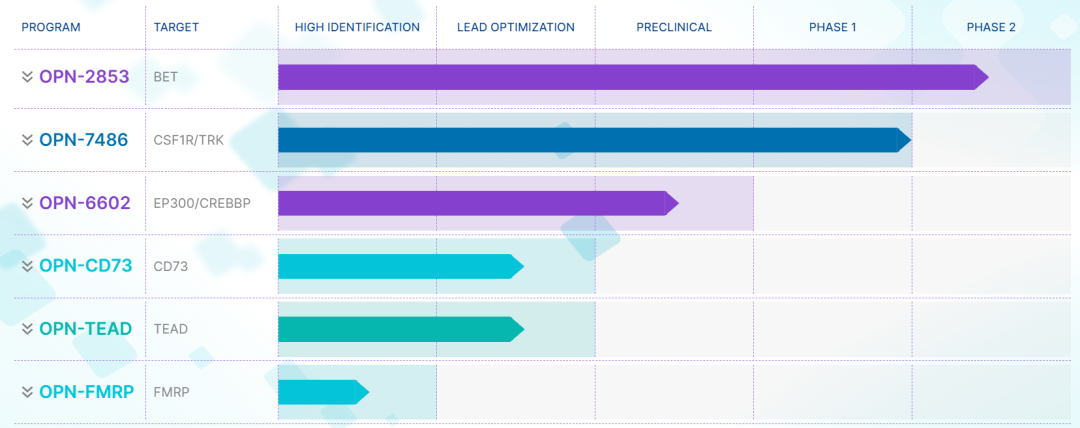The image size is (1080, 428).
Task: Select the OPN-6602 program name
Action: pos(85,203)
